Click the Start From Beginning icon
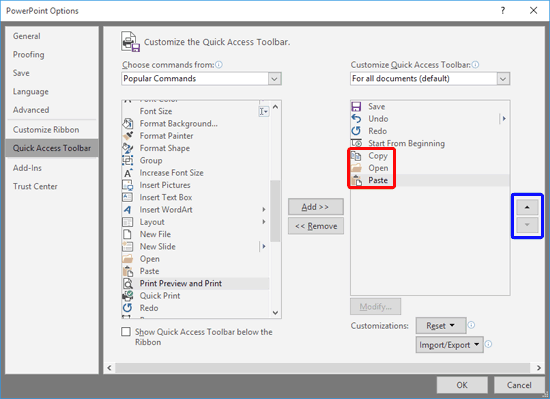The height and width of the screenshot is (399, 550). coord(356,143)
